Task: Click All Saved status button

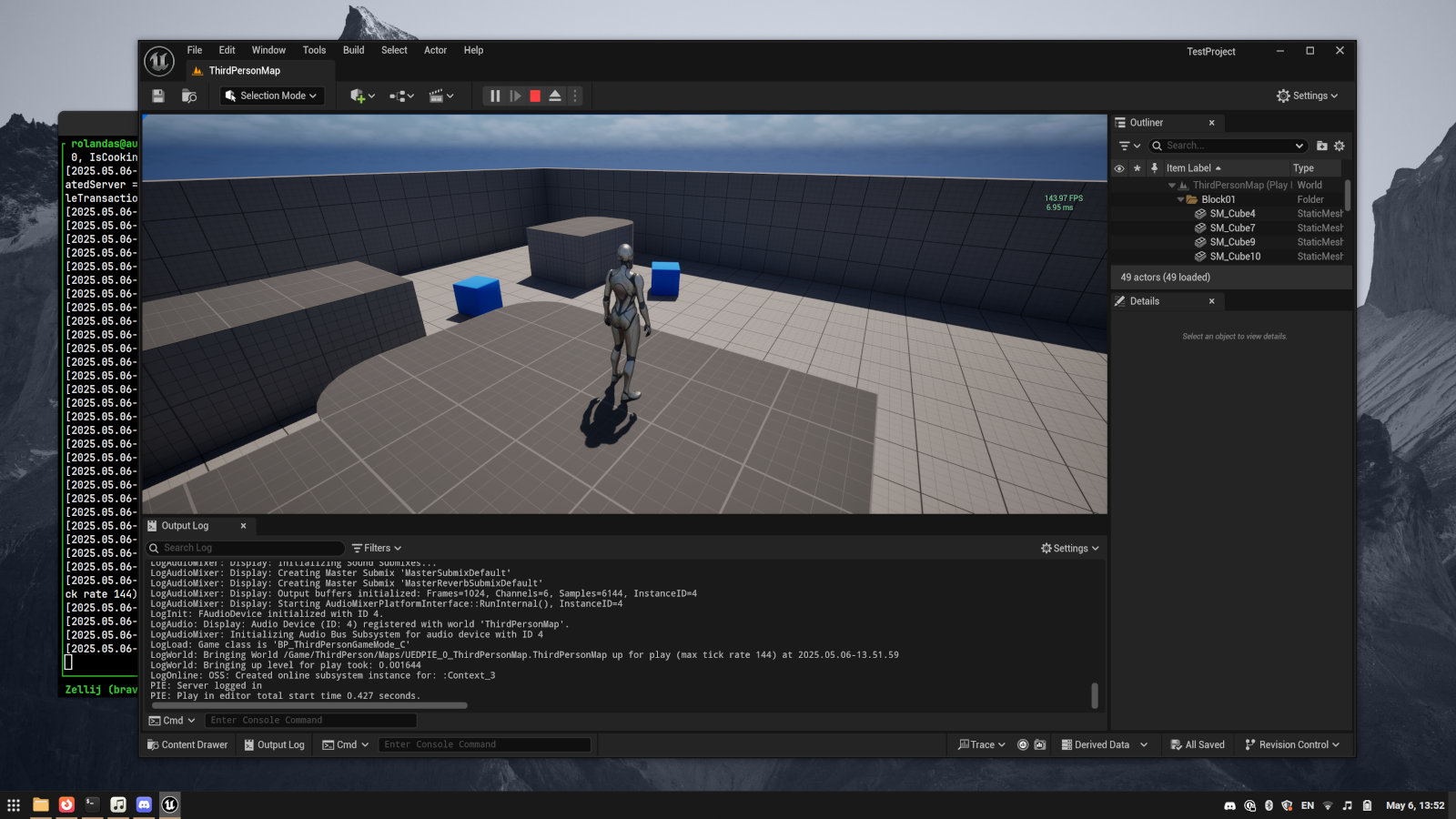Action: pos(1198,744)
